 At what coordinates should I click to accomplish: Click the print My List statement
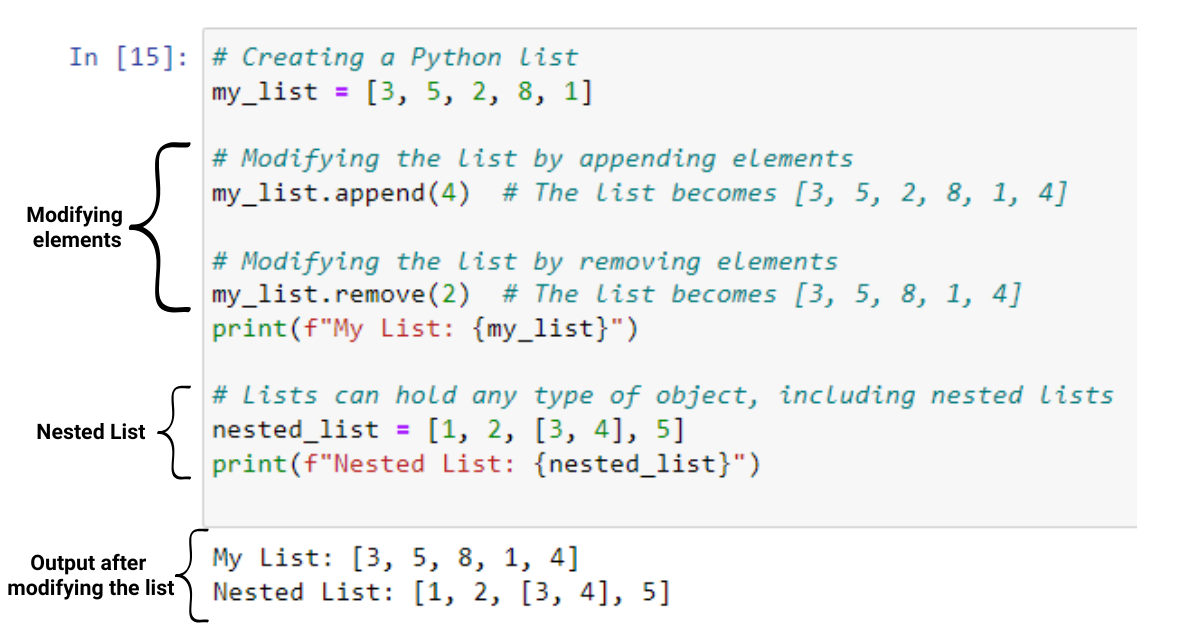tap(424, 329)
